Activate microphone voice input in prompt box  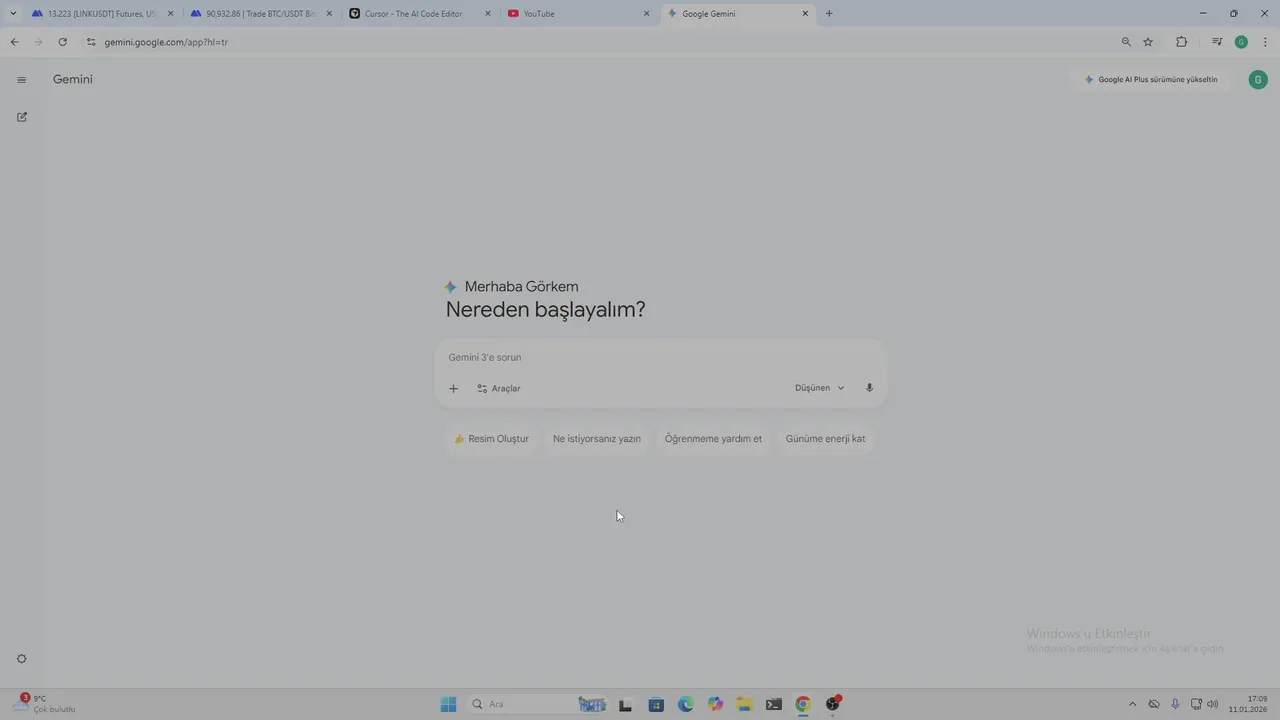tap(869, 388)
